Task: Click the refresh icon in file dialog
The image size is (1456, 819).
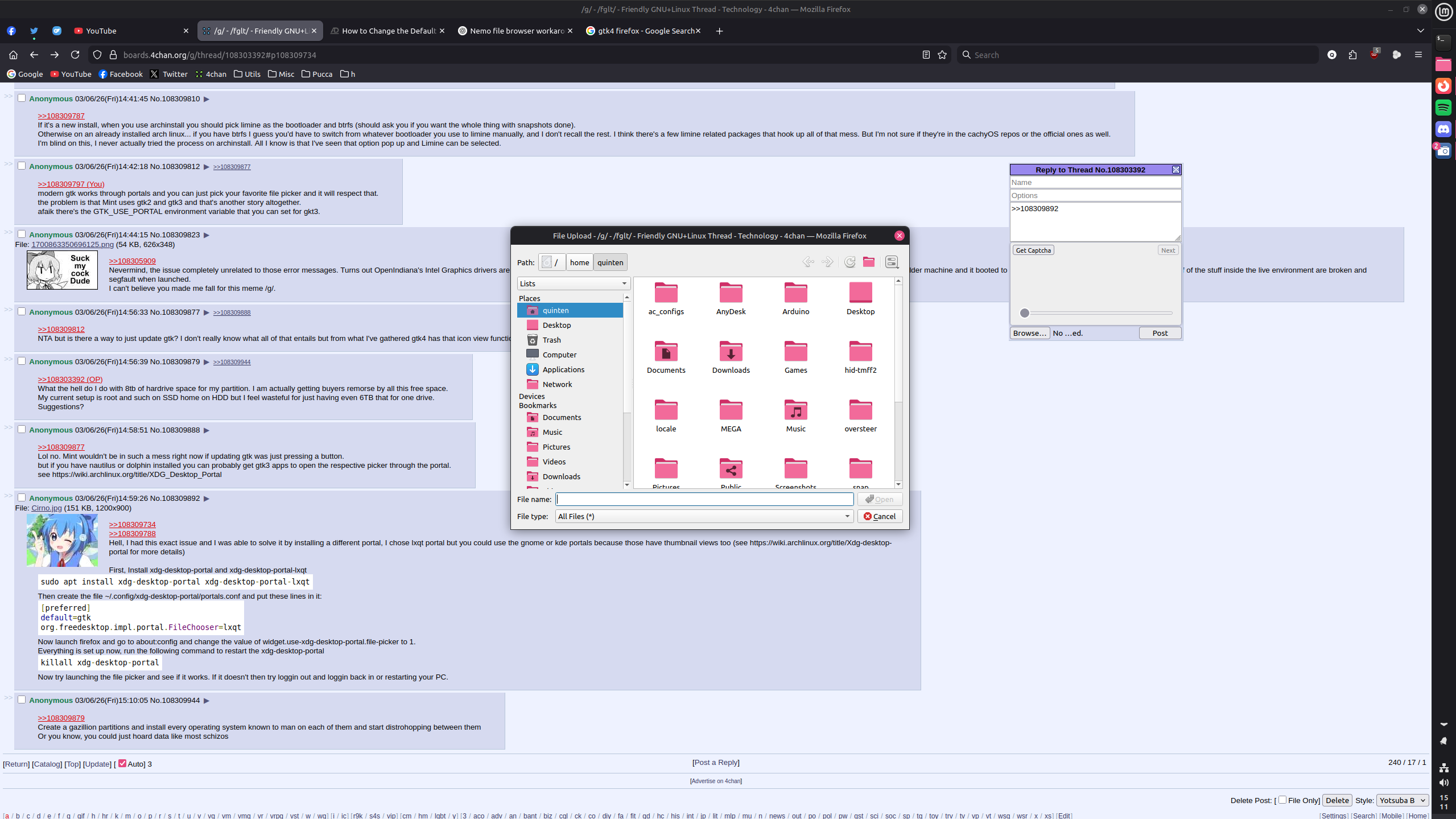Action: pos(849,262)
